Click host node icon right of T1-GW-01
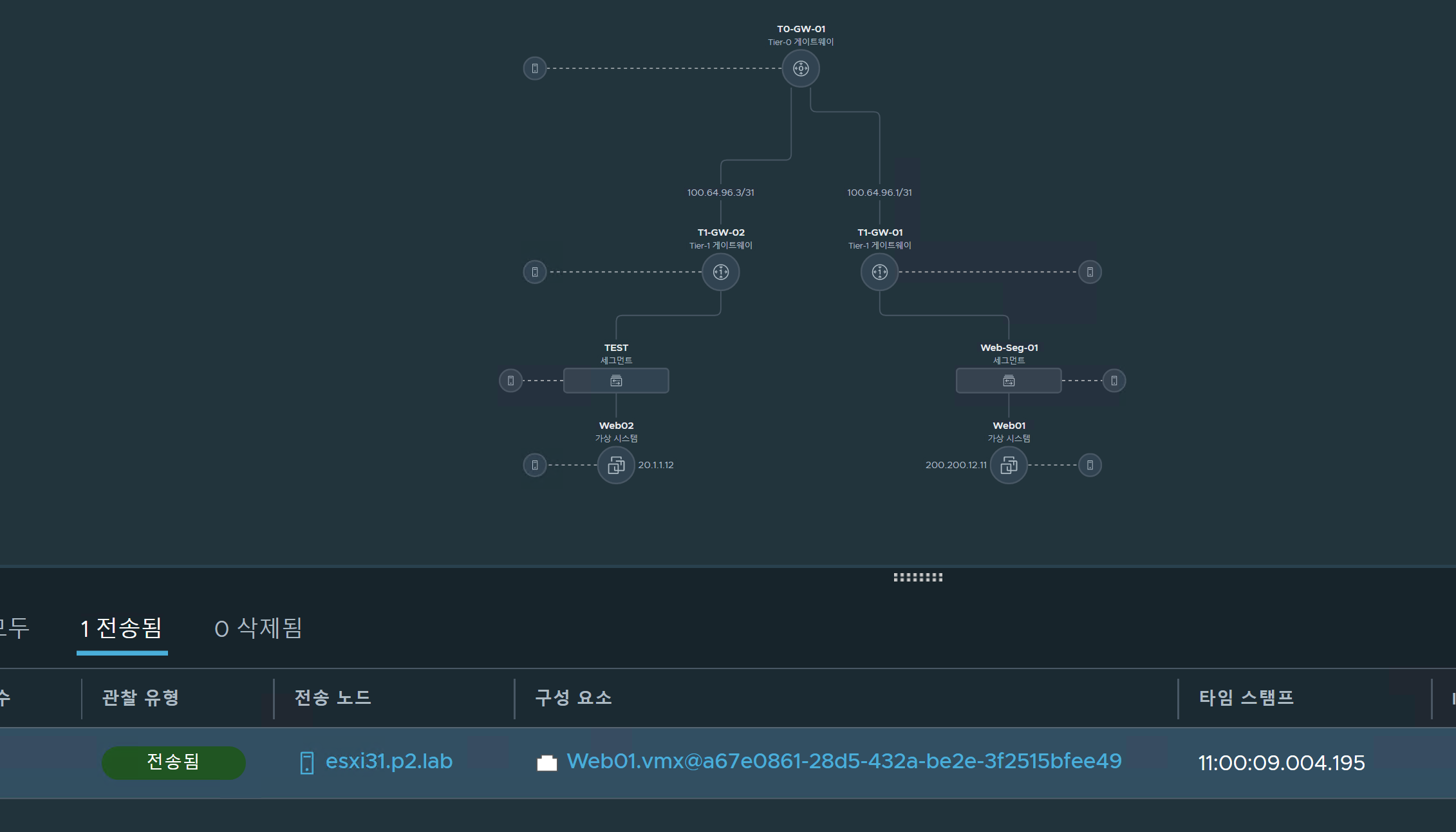Screen dimensions: 1456x832 click(1089, 272)
